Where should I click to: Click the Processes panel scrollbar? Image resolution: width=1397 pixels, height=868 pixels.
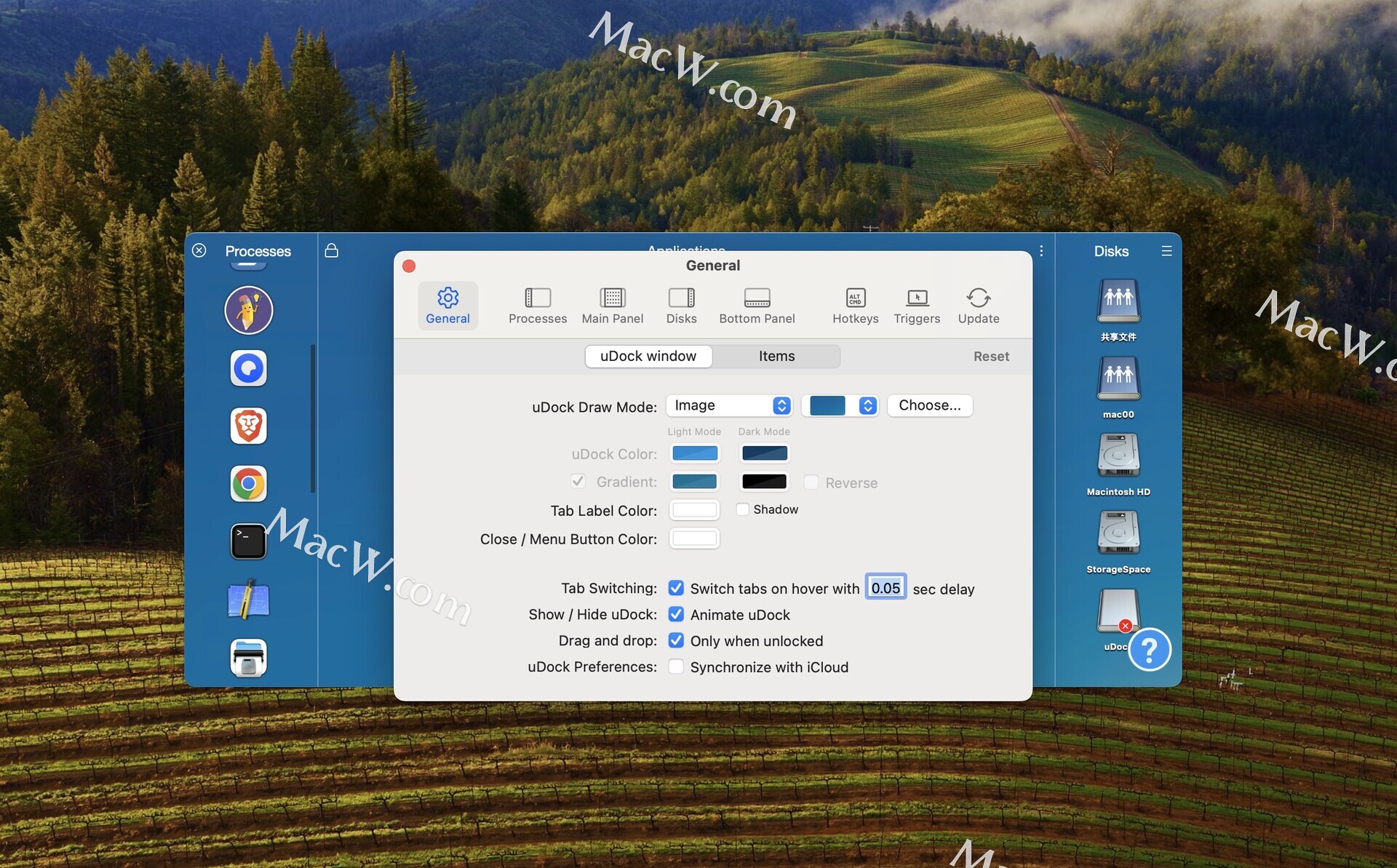pos(313,418)
